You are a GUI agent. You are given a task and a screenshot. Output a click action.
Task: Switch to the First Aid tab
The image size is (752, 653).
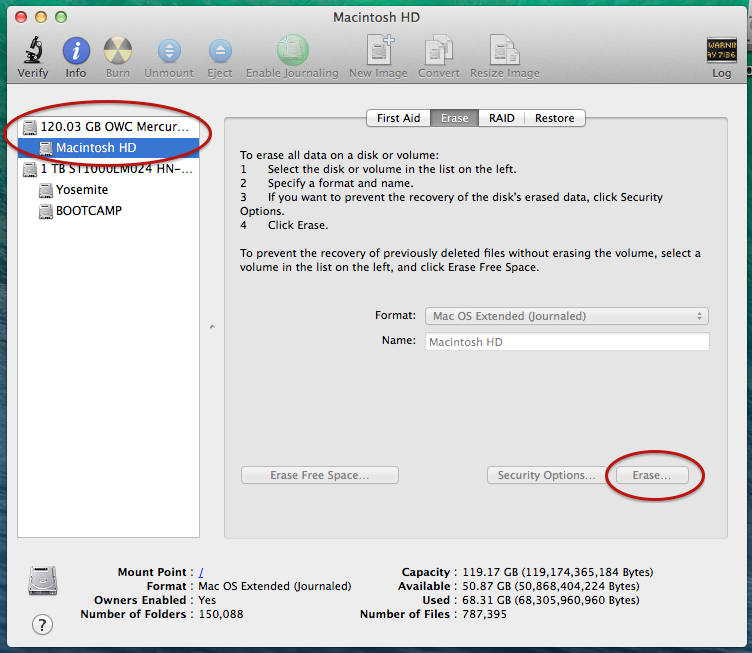(x=398, y=118)
